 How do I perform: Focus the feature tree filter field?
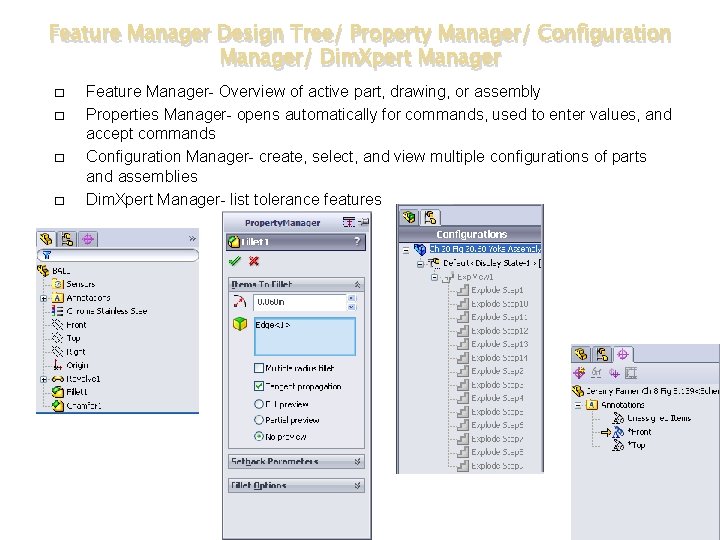click(x=118, y=255)
